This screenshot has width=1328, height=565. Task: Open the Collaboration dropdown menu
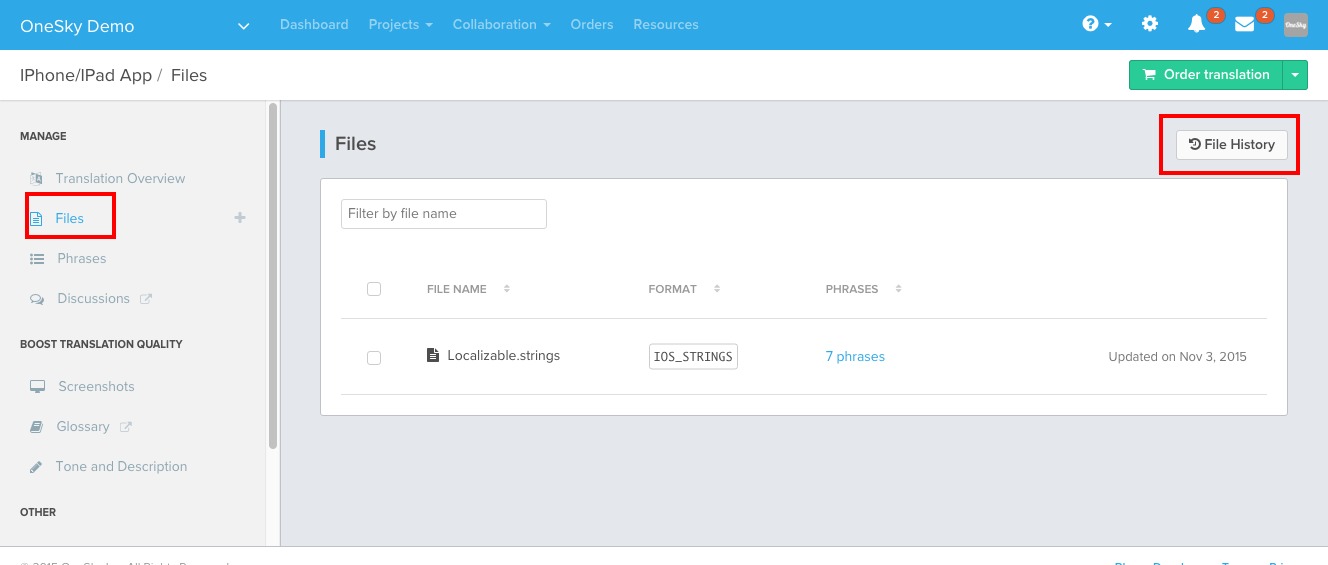501,24
